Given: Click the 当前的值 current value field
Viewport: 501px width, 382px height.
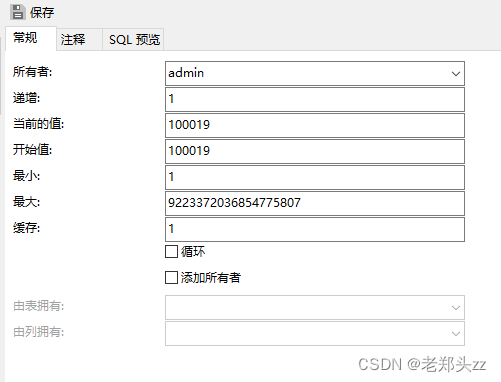Looking at the screenshot, I should point(315,125).
